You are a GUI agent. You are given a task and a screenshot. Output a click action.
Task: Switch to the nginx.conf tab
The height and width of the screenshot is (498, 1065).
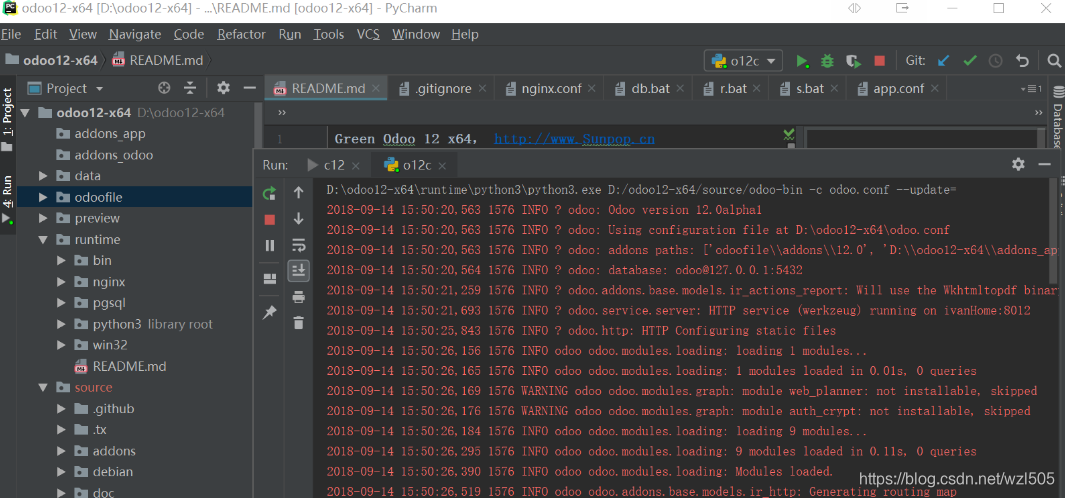point(551,88)
